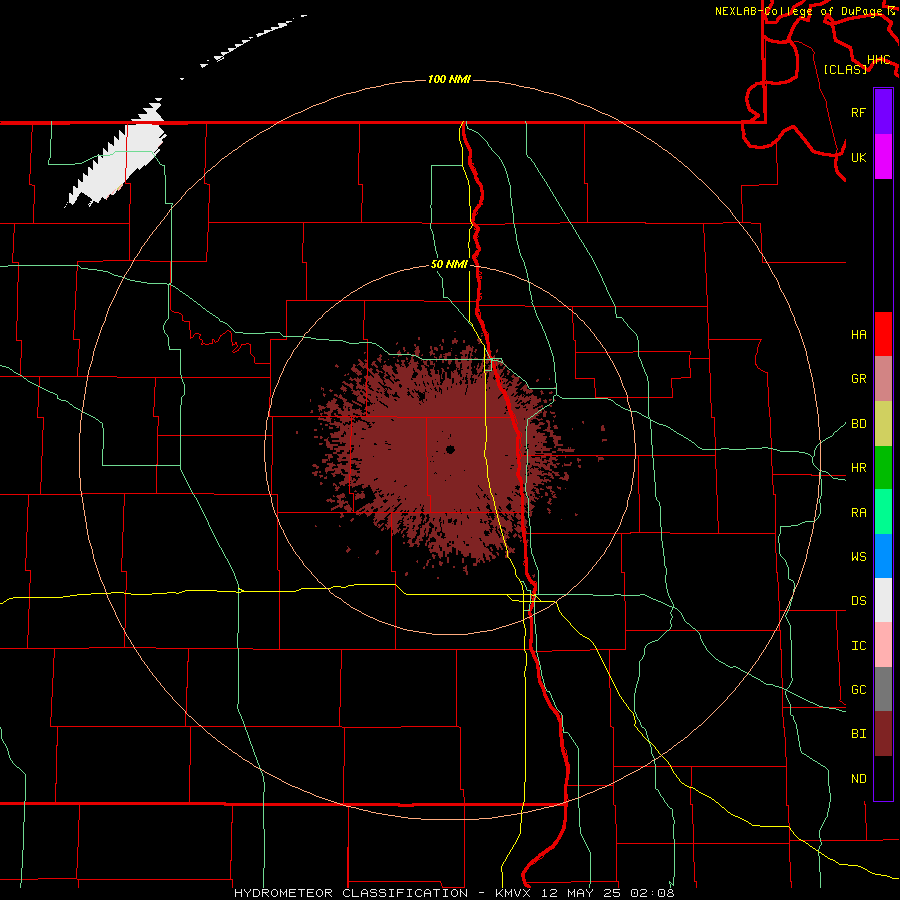
Task: Click the "HHC" product label
Action: point(879,60)
